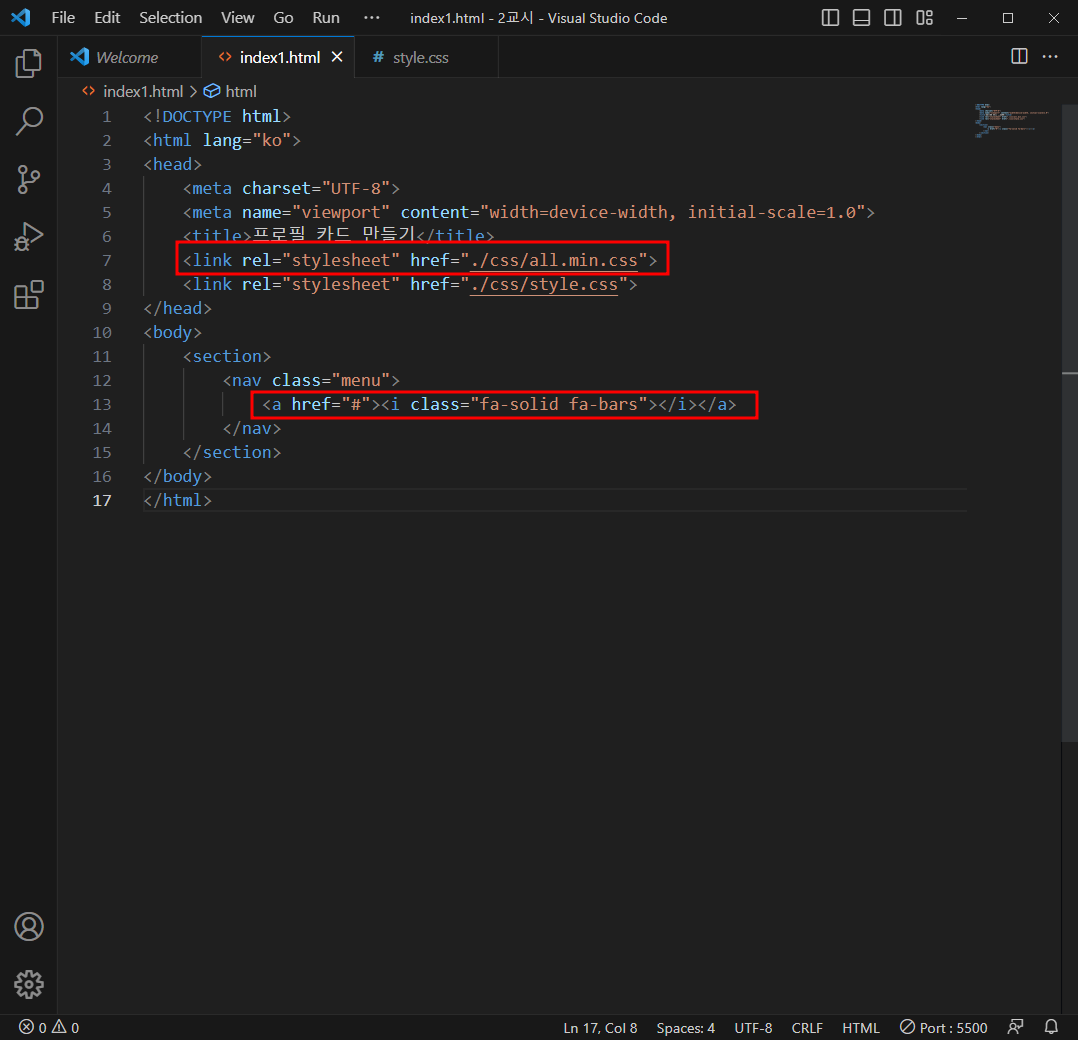Show errors and warnings in status bar

click(49, 1028)
